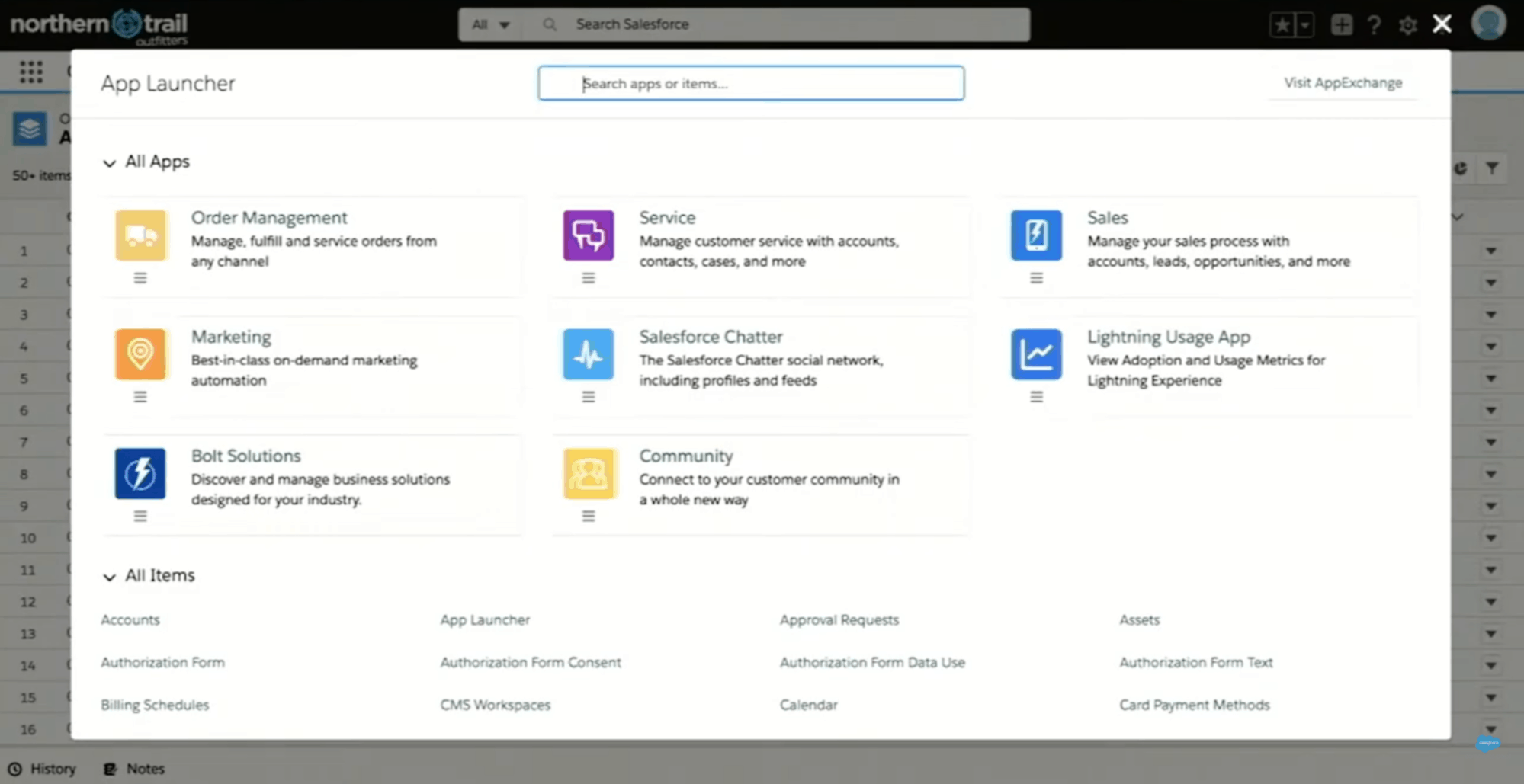Open the Card Payment Methods item
The height and width of the screenshot is (784, 1524).
coord(1194,705)
